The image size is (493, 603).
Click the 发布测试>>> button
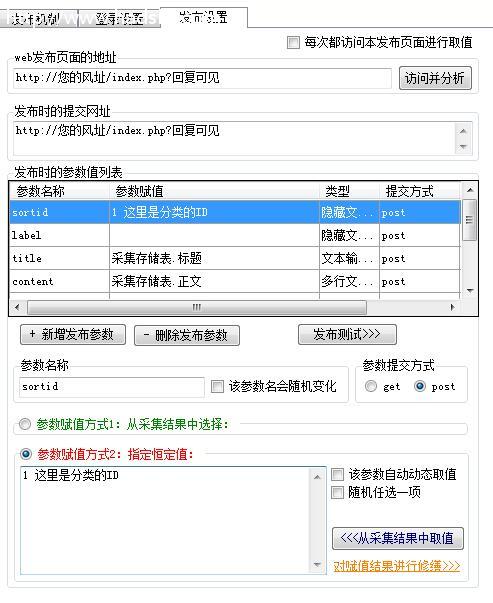coord(347,335)
